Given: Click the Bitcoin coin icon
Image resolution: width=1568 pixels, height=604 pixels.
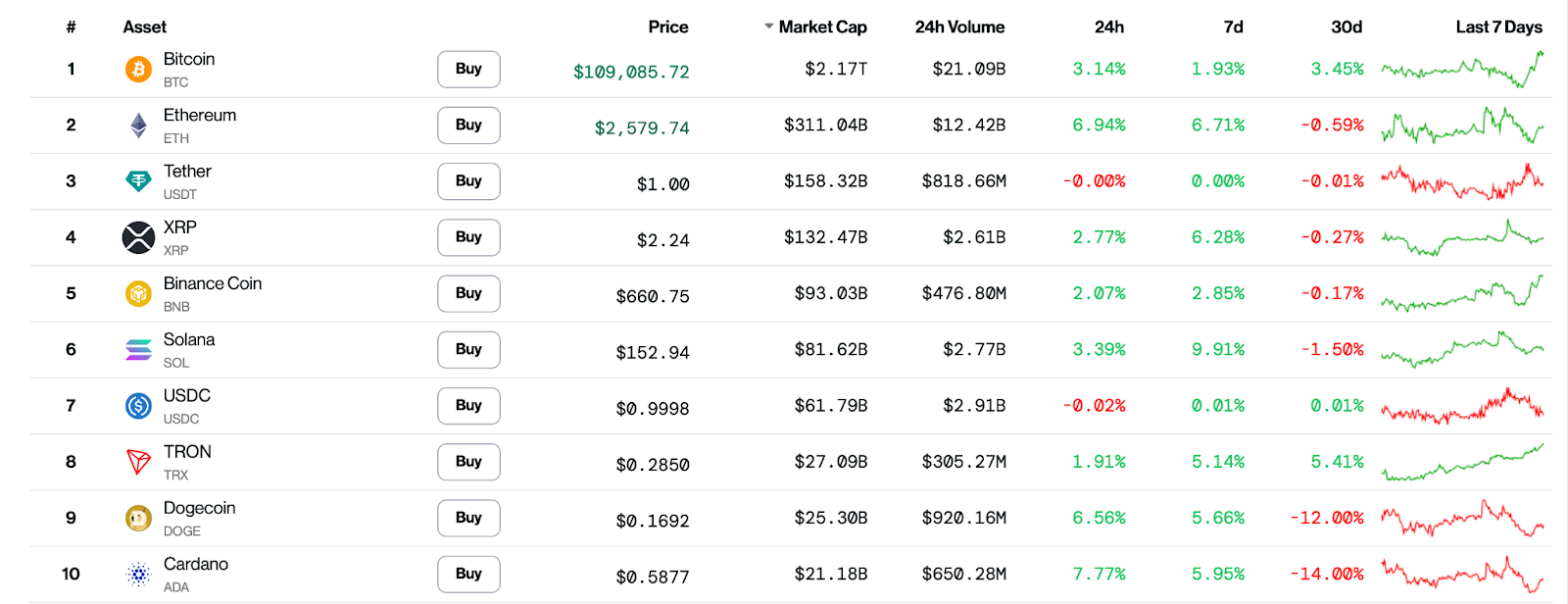Looking at the screenshot, I should [x=138, y=70].
